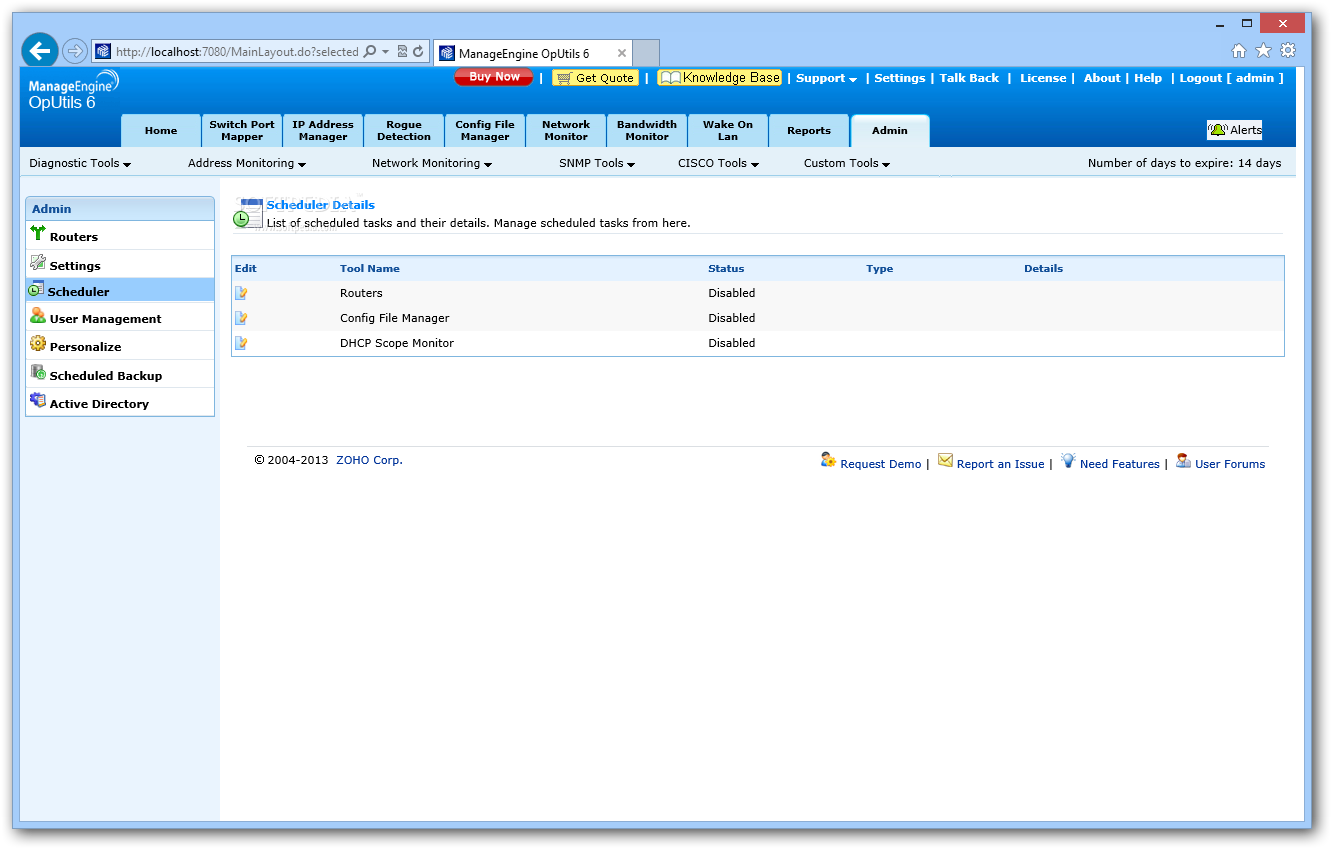Click the Report an Issue envelope icon
The height and width of the screenshot is (849, 1332).
[945, 461]
